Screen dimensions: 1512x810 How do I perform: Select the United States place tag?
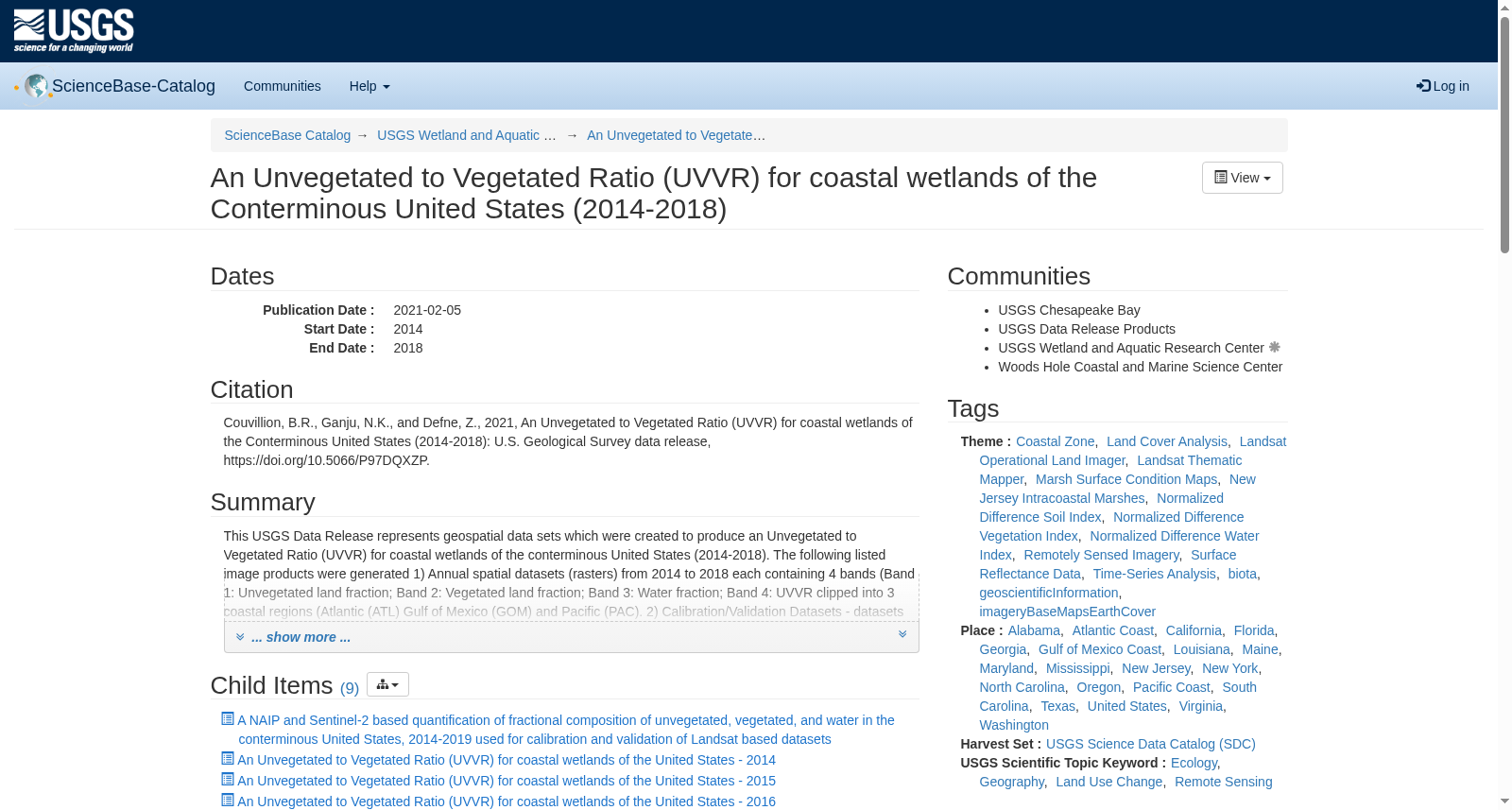click(x=1127, y=706)
